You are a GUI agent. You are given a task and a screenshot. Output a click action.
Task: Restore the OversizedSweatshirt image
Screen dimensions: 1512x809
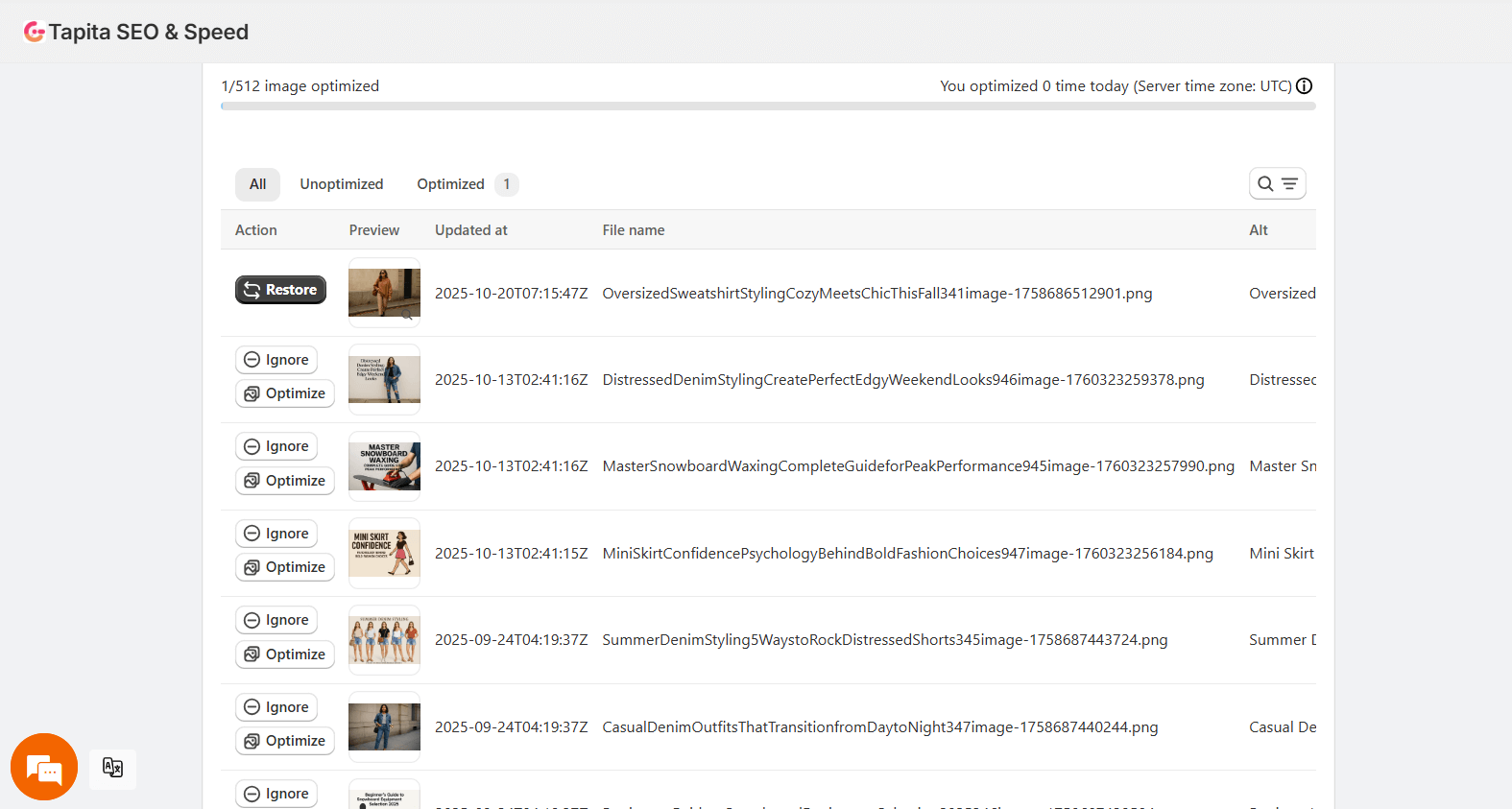coord(280,290)
